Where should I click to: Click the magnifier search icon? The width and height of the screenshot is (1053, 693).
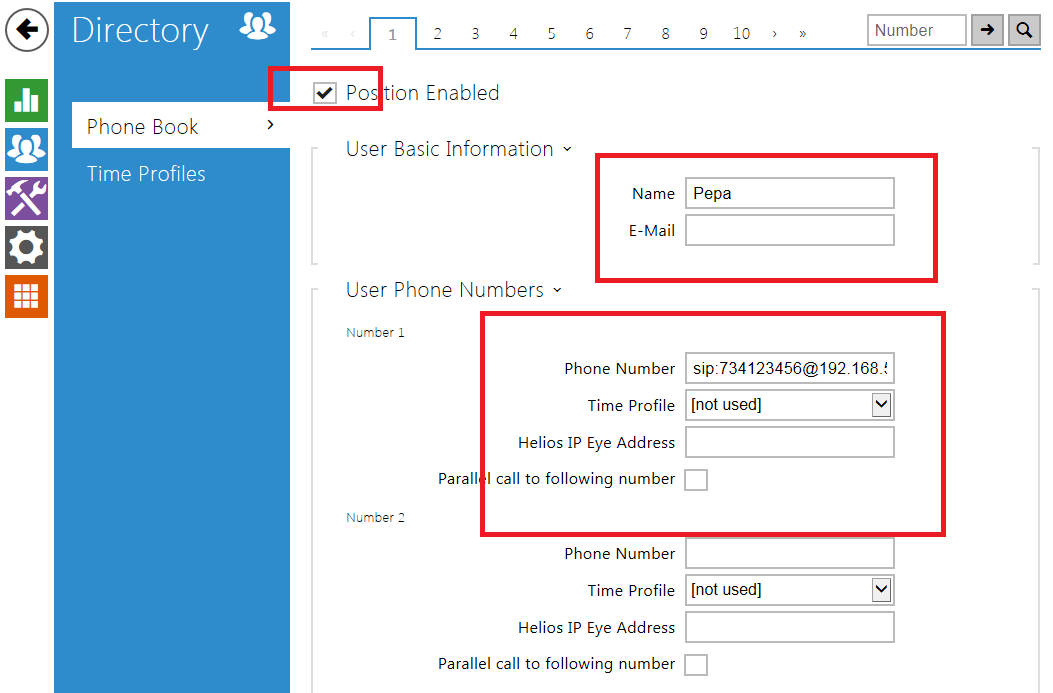tap(1024, 31)
